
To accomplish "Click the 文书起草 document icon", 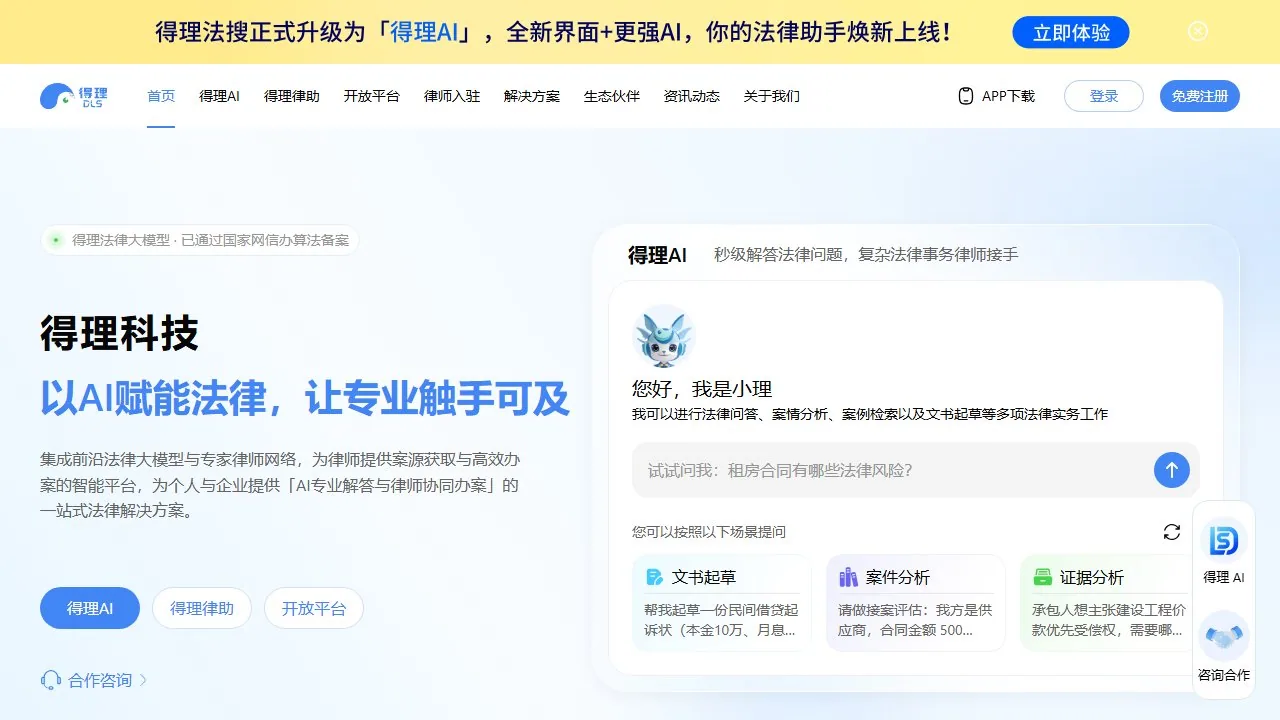I will pos(654,577).
